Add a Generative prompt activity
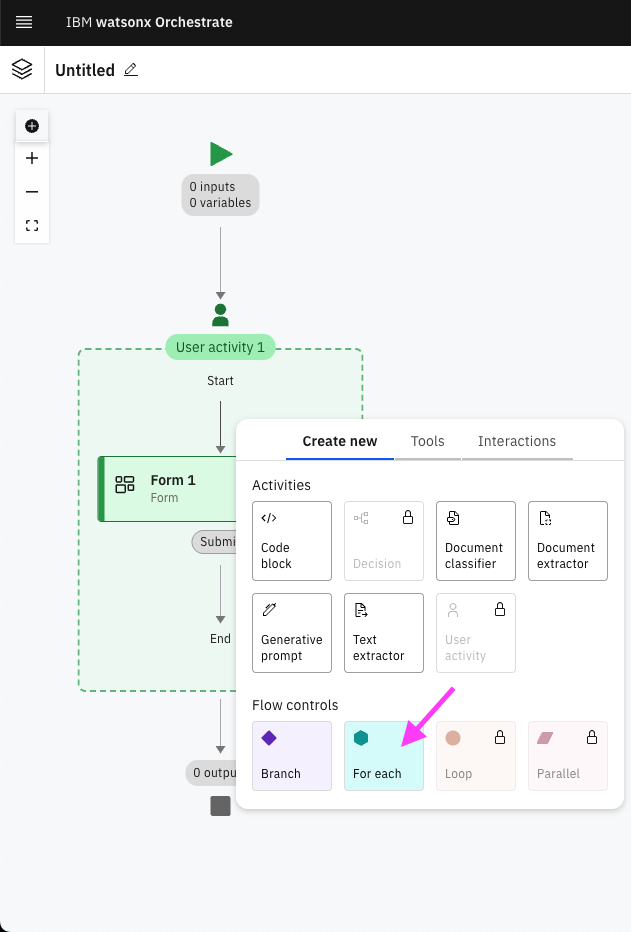The width and height of the screenshot is (631, 932). (292, 633)
